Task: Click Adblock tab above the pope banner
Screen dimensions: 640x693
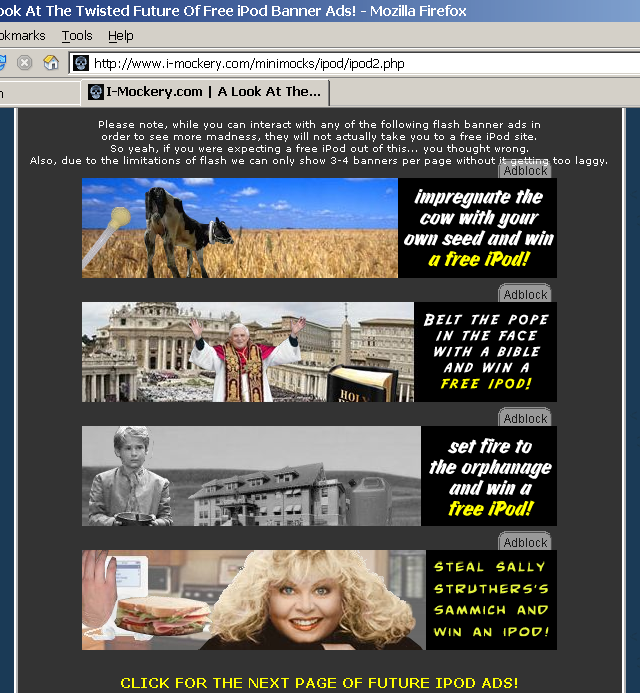Action: (x=525, y=294)
